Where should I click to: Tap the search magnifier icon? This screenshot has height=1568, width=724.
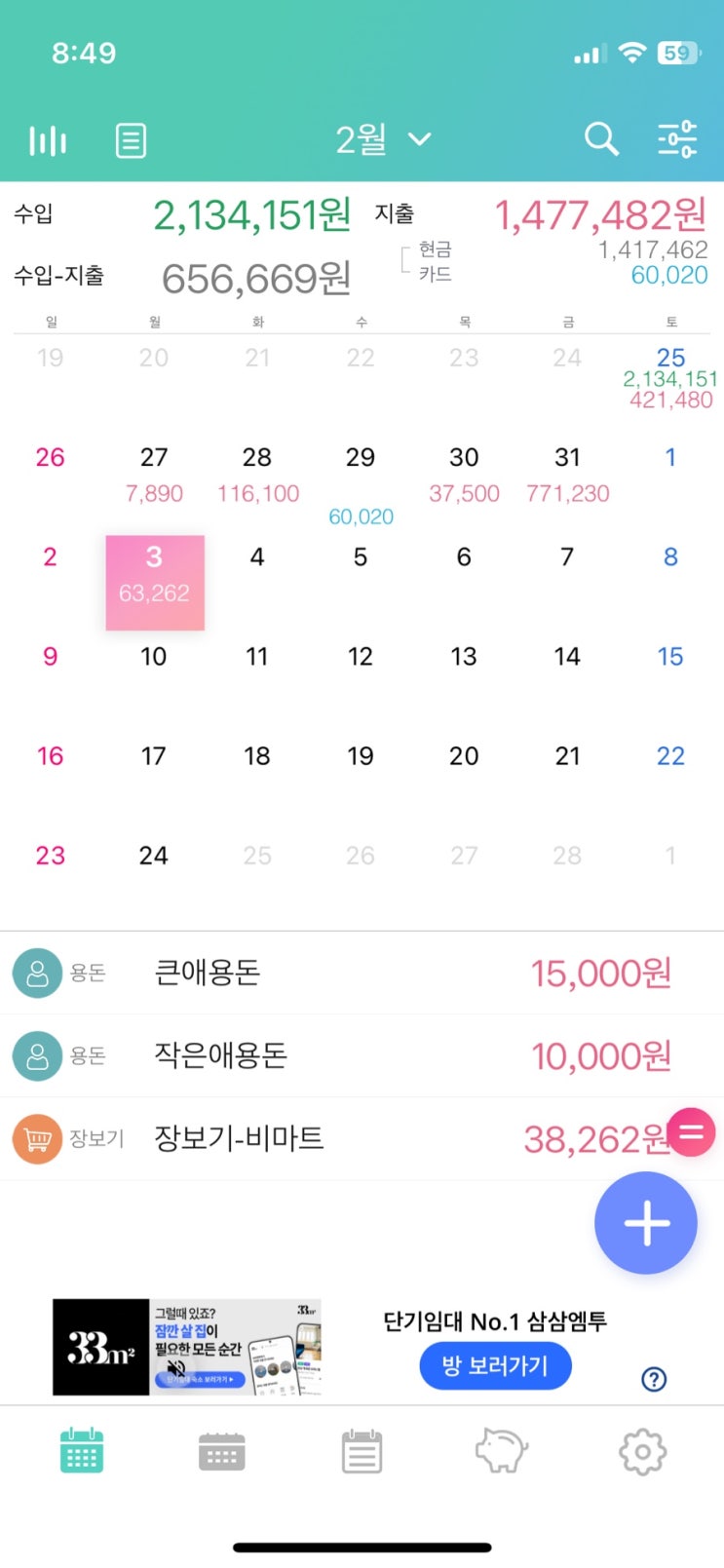click(x=601, y=139)
